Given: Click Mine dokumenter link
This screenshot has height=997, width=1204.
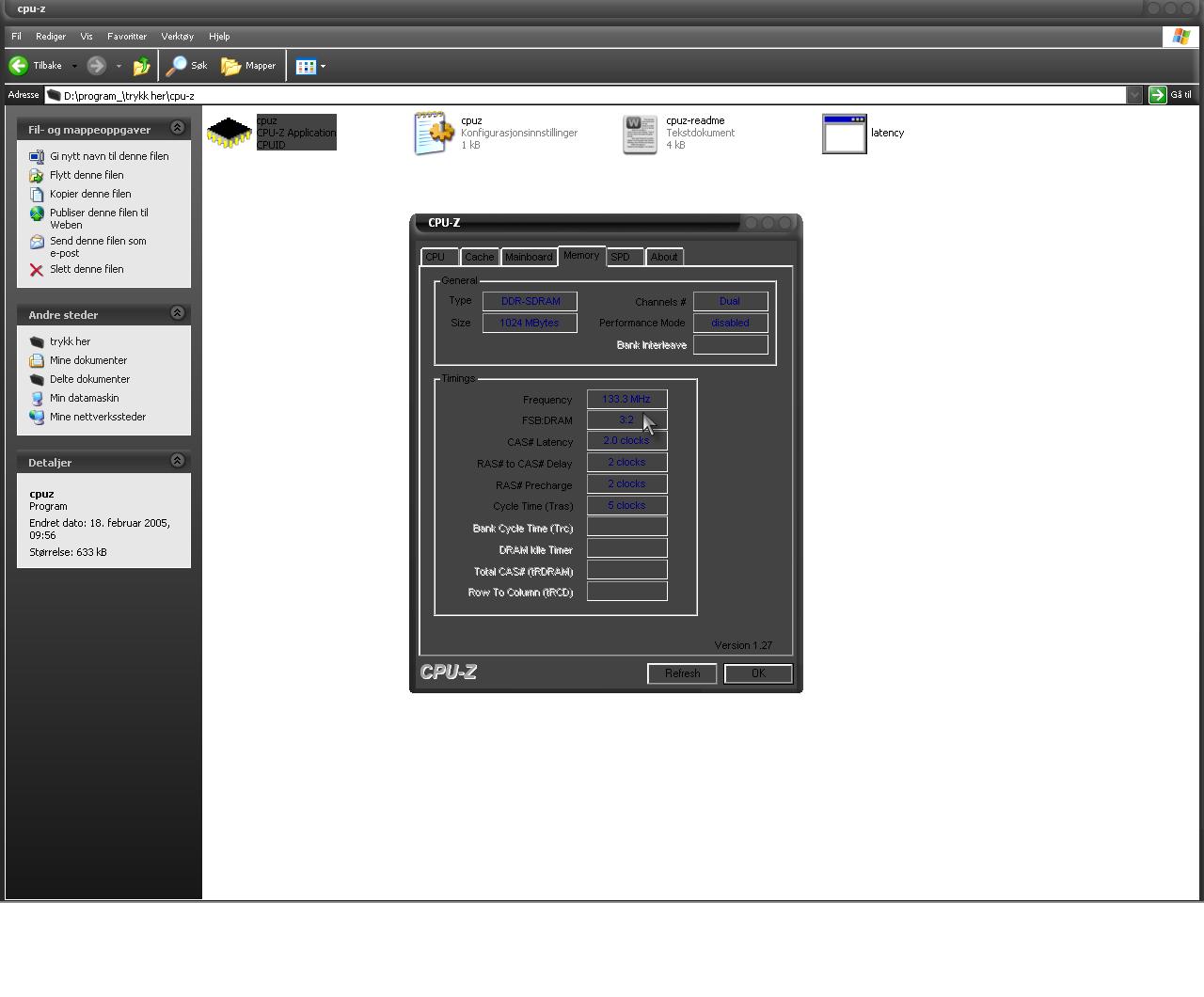Looking at the screenshot, I should (x=88, y=360).
